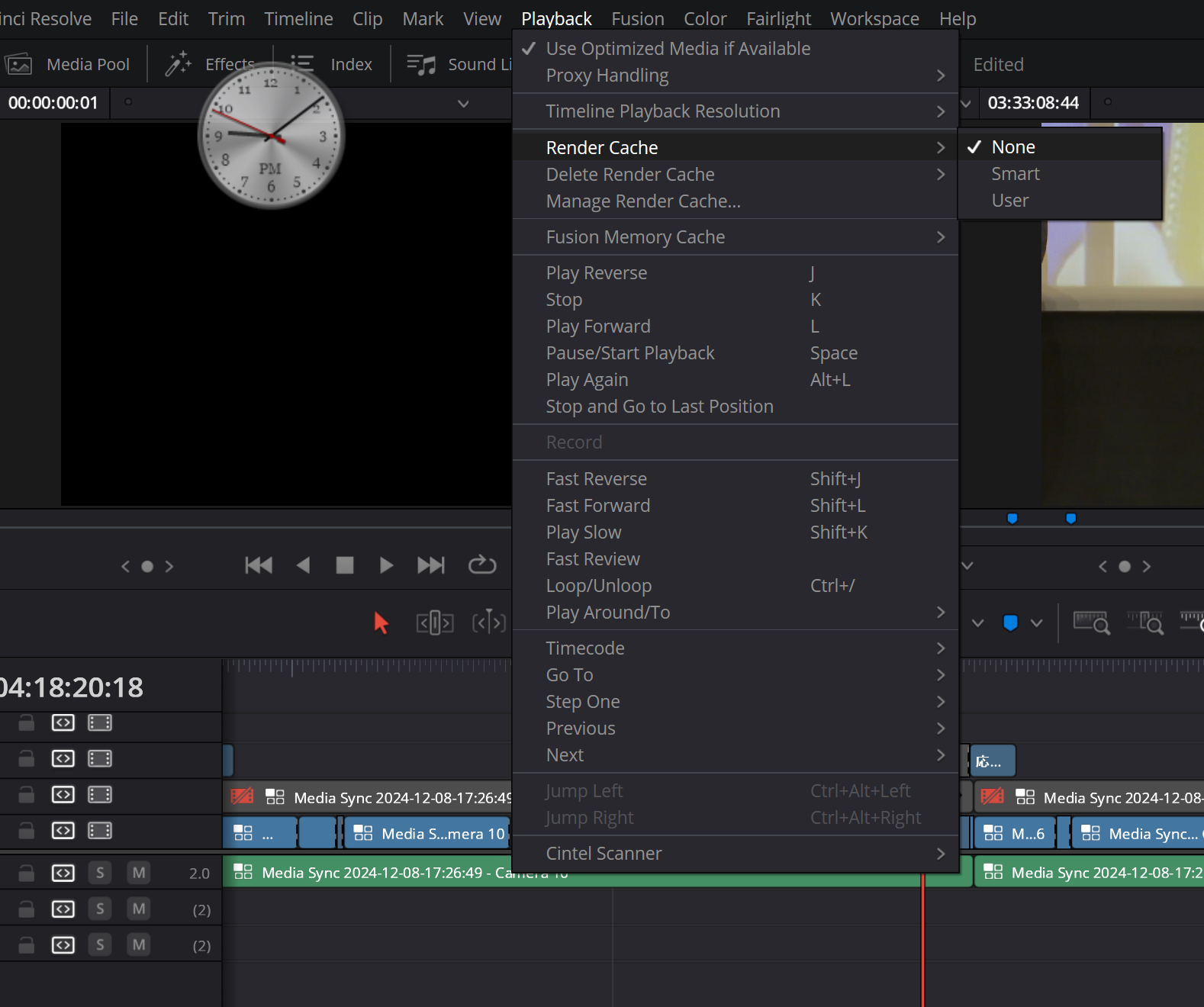Click Loop/Unloop in Playback menu
Image resolution: width=1204 pixels, height=1007 pixels.
point(598,586)
